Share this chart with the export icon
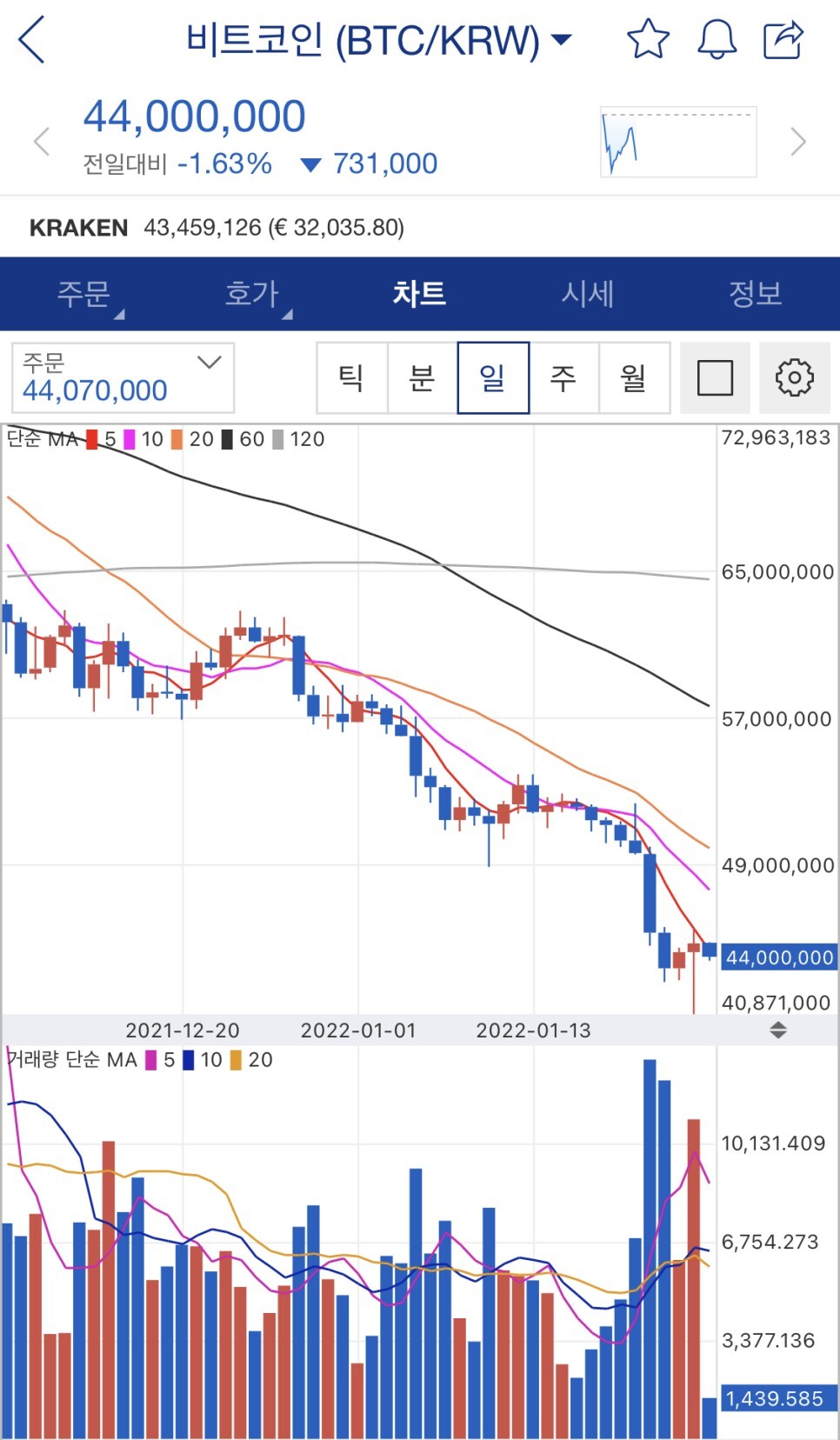 click(x=783, y=39)
